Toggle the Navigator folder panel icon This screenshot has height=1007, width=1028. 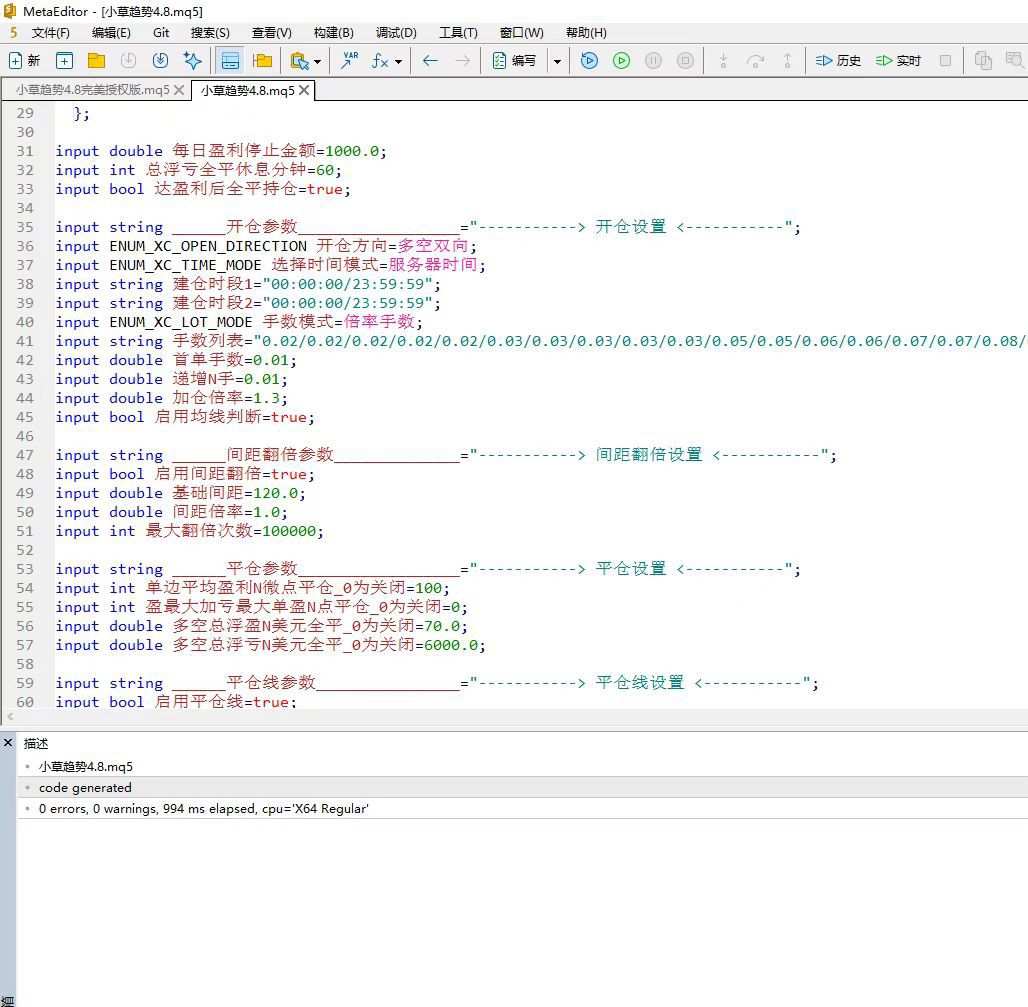[262, 61]
